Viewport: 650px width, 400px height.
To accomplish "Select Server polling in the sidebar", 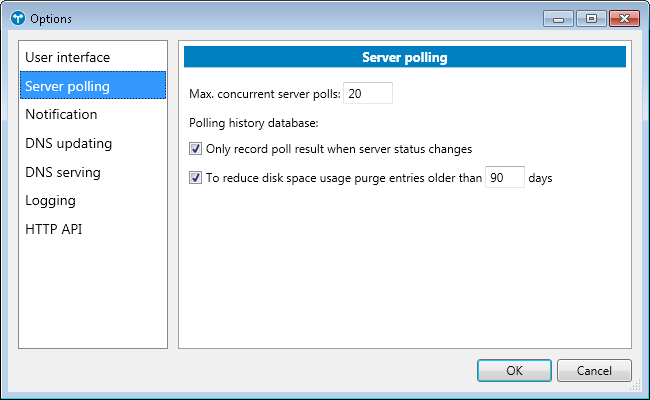I will pos(68,86).
